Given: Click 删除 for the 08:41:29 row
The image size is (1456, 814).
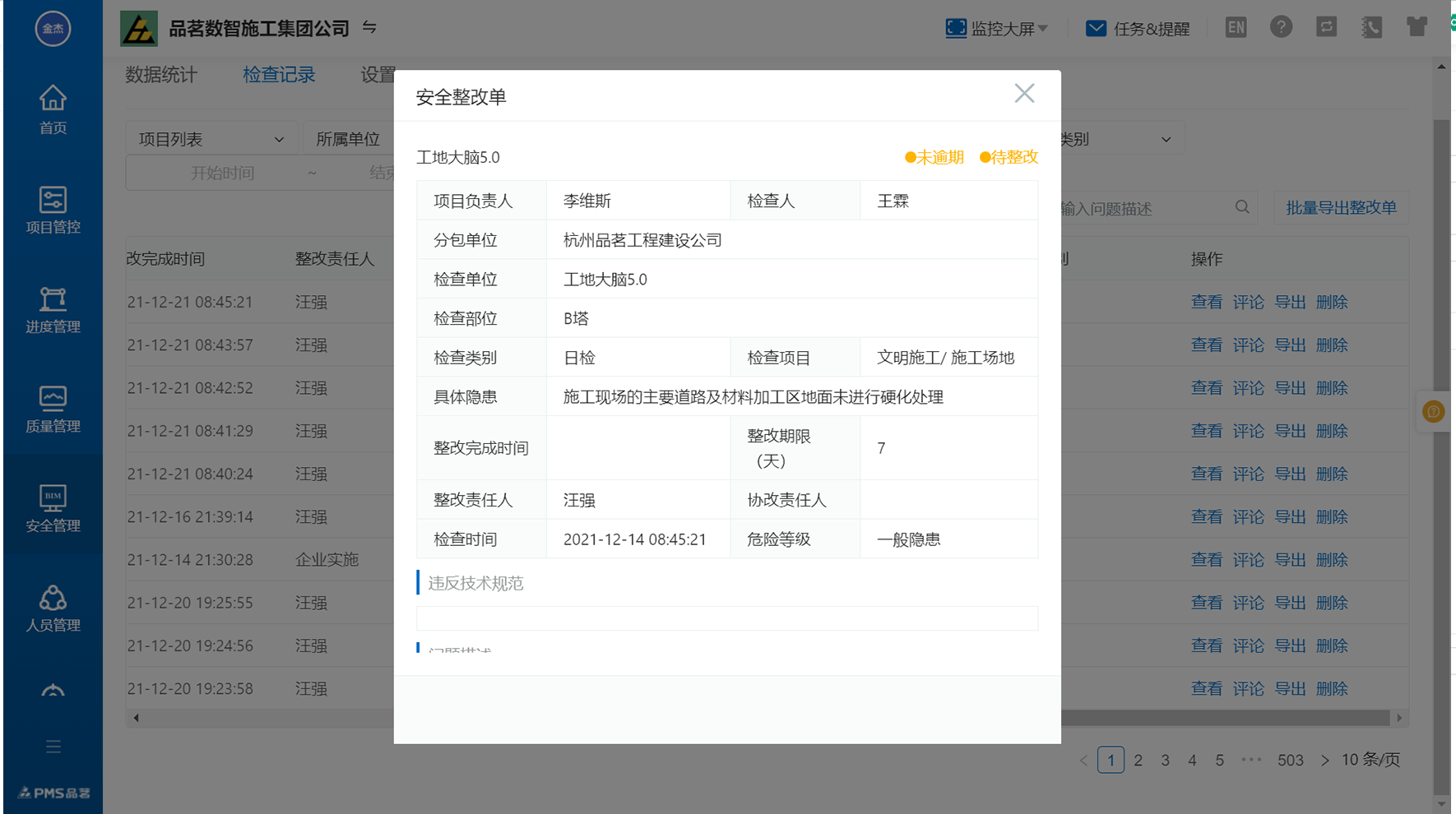Looking at the screenshot, I should [x=1332, y=431].
